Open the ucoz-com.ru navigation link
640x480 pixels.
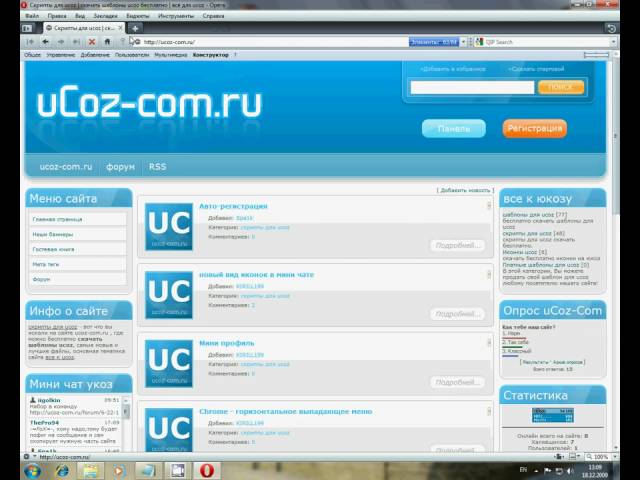click(66, 167)
